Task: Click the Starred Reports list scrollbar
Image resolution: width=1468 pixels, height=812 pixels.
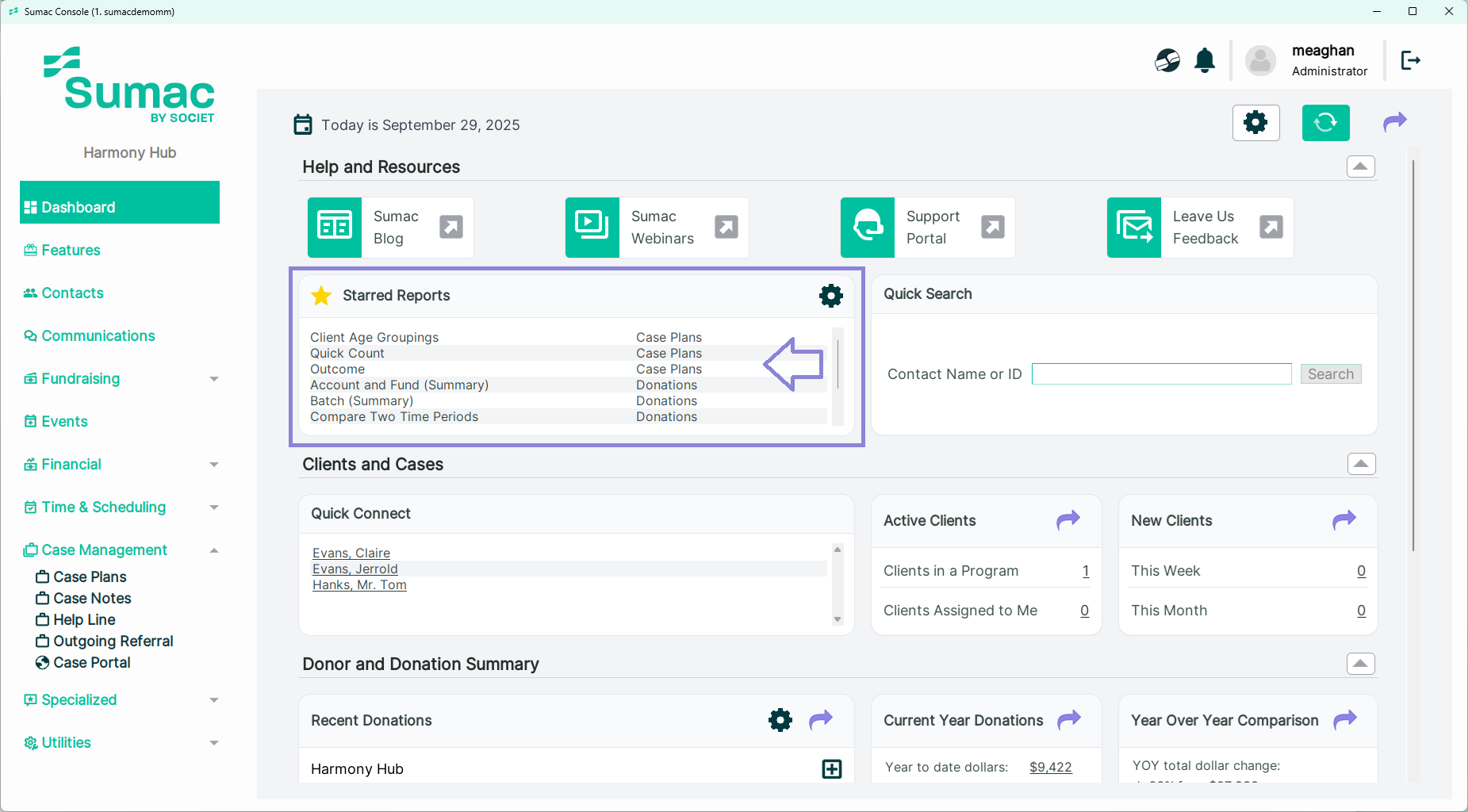Action: (x=837, y=365)
